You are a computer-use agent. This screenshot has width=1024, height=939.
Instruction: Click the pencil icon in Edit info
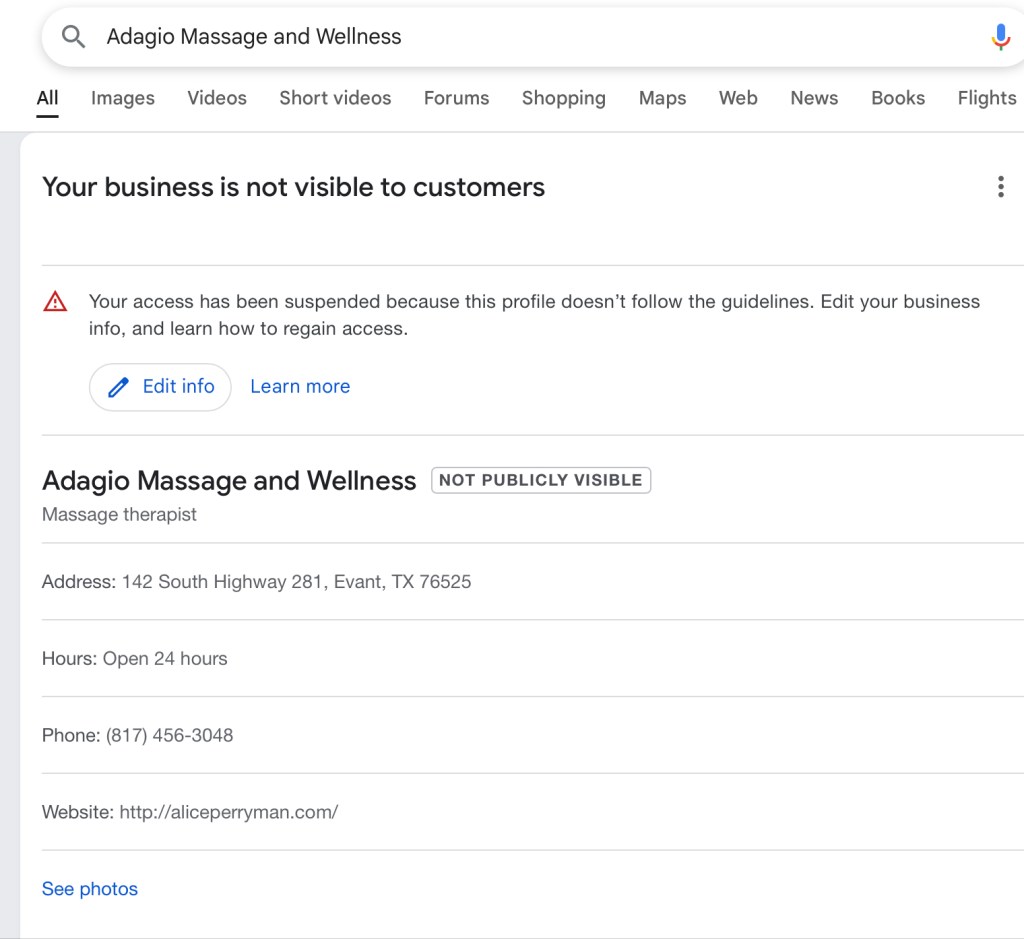point(119,387)
